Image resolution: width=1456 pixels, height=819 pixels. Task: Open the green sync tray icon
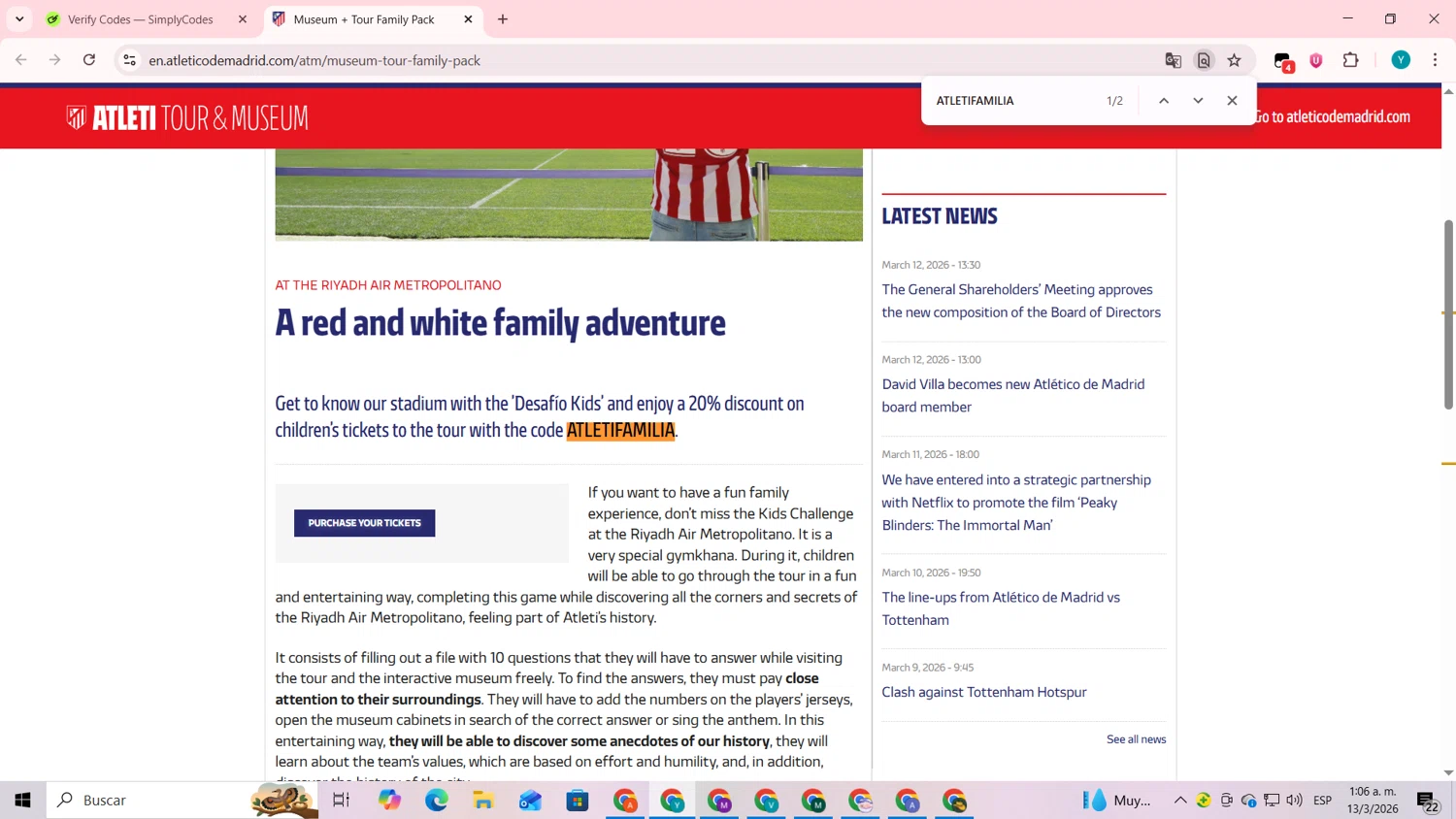click(x=1204, y=801)
